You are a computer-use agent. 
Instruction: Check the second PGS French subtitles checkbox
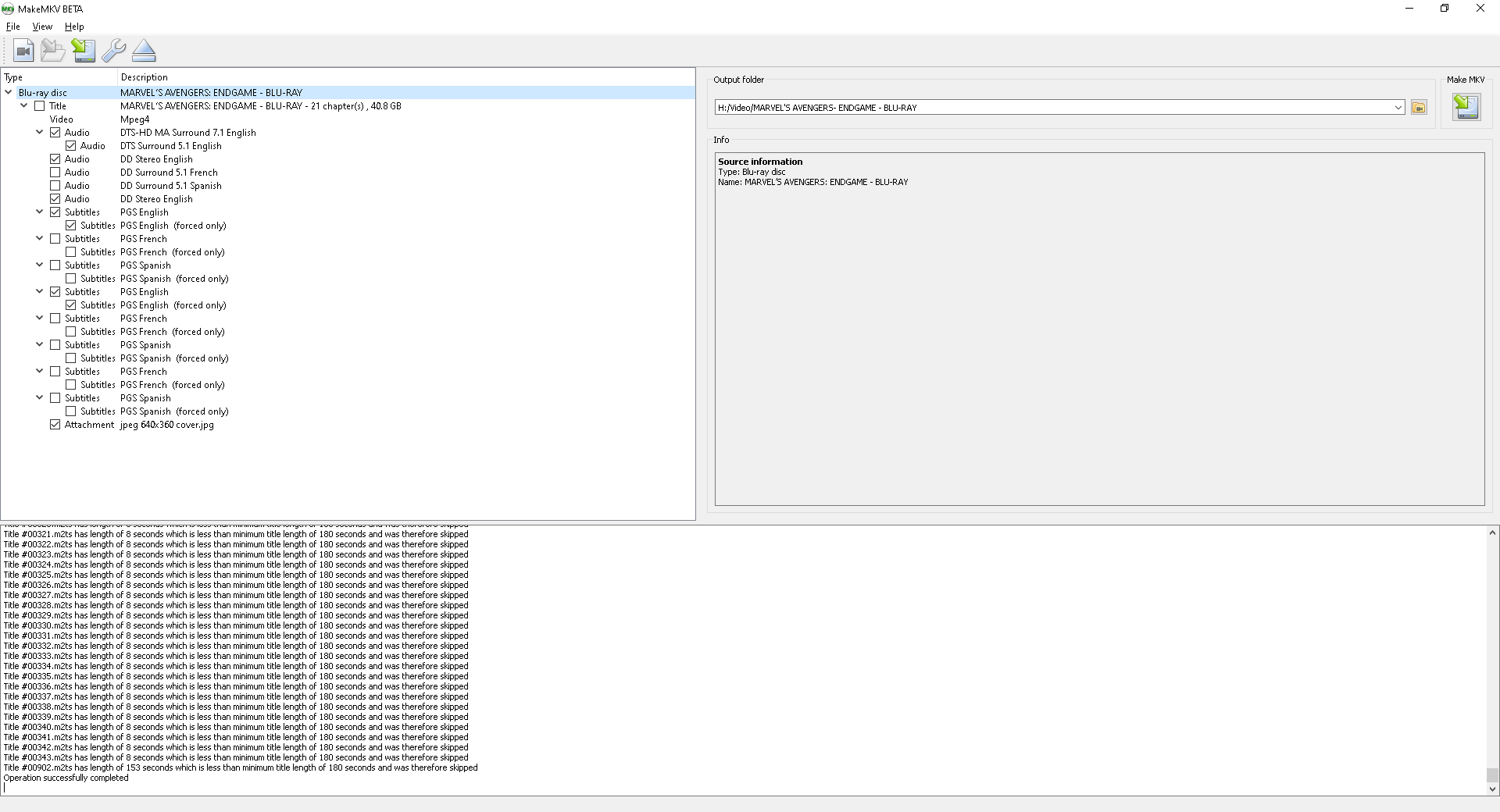55,319
